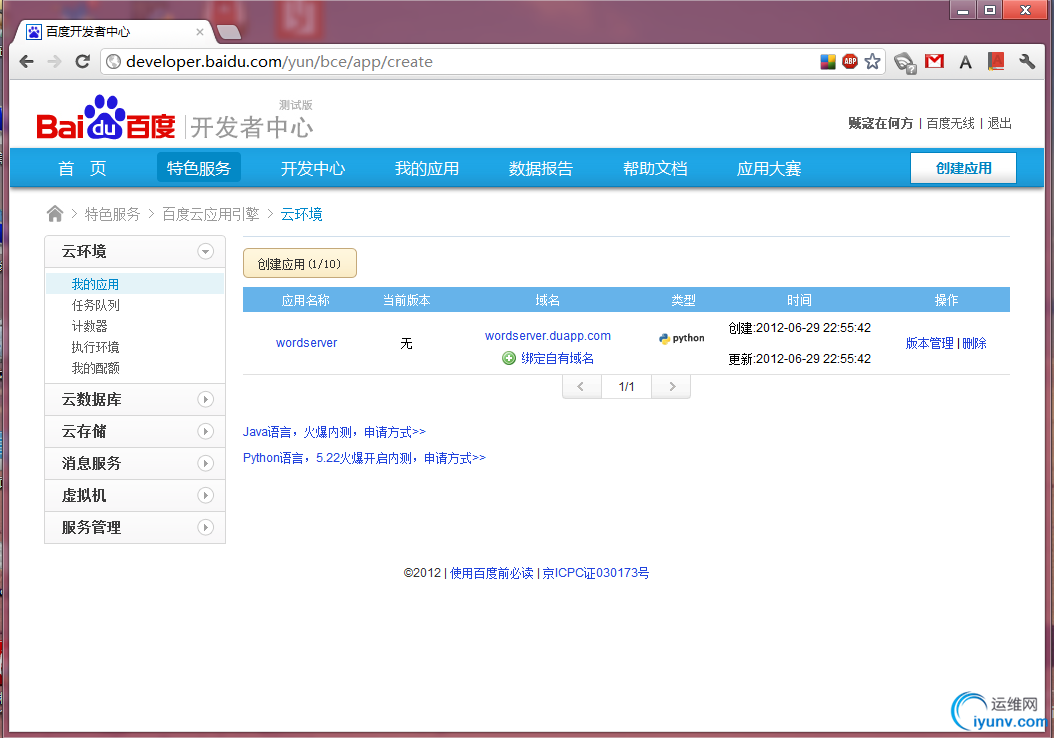Open the Java语言 内测 application link
The height and width of the screenshot is (738, 1054).
[x=334, y=432]
